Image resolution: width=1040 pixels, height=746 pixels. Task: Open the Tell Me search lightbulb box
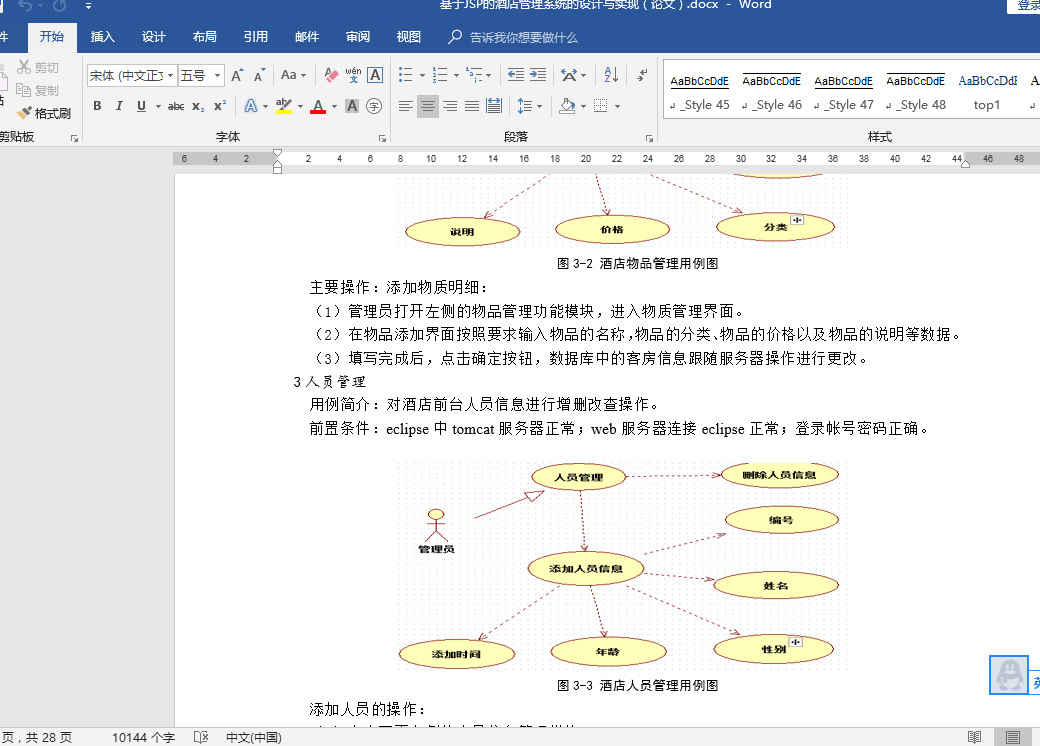pos(512,37)
